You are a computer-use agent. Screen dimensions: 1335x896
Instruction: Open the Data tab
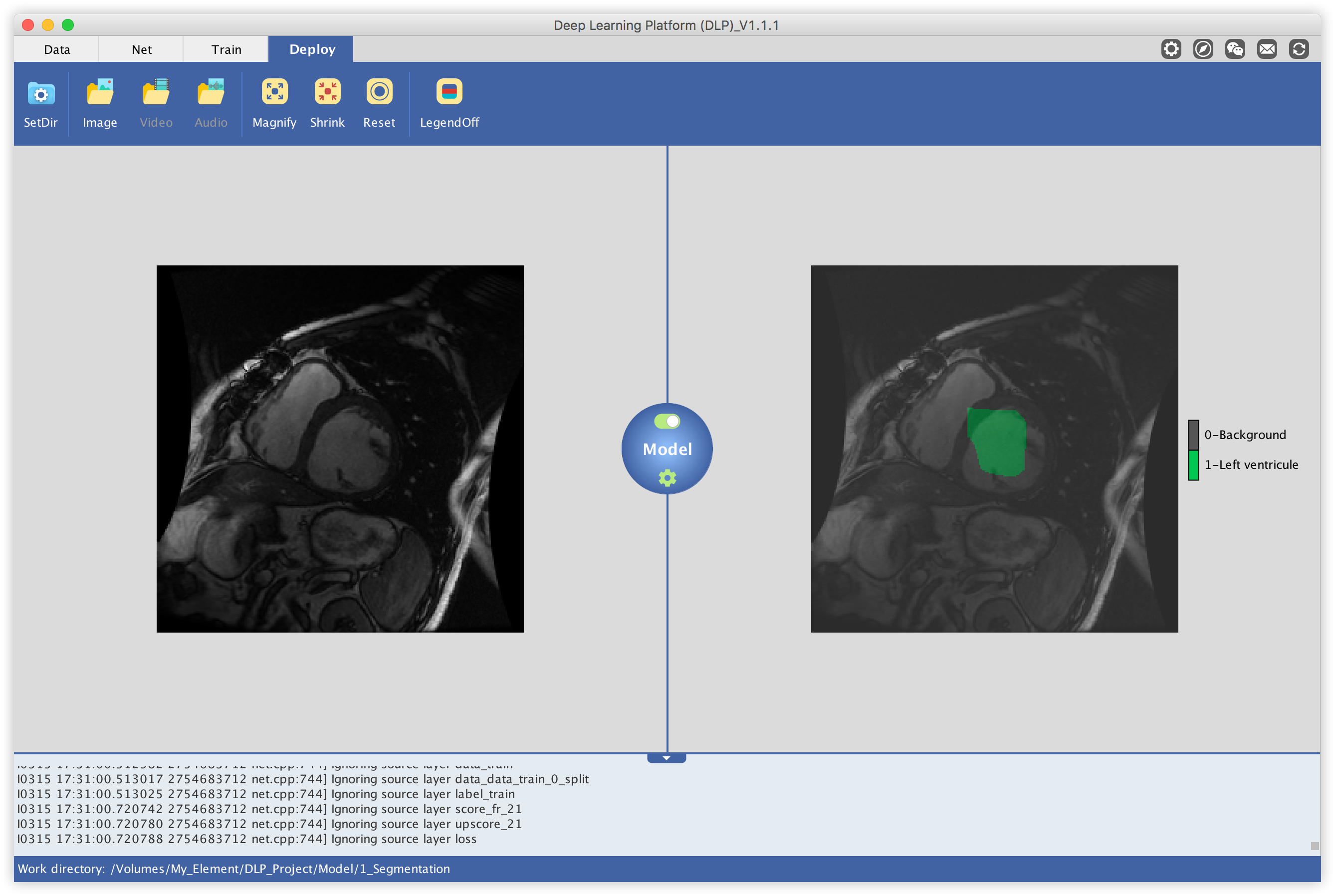pyautogui.click(x=56, y=50)
